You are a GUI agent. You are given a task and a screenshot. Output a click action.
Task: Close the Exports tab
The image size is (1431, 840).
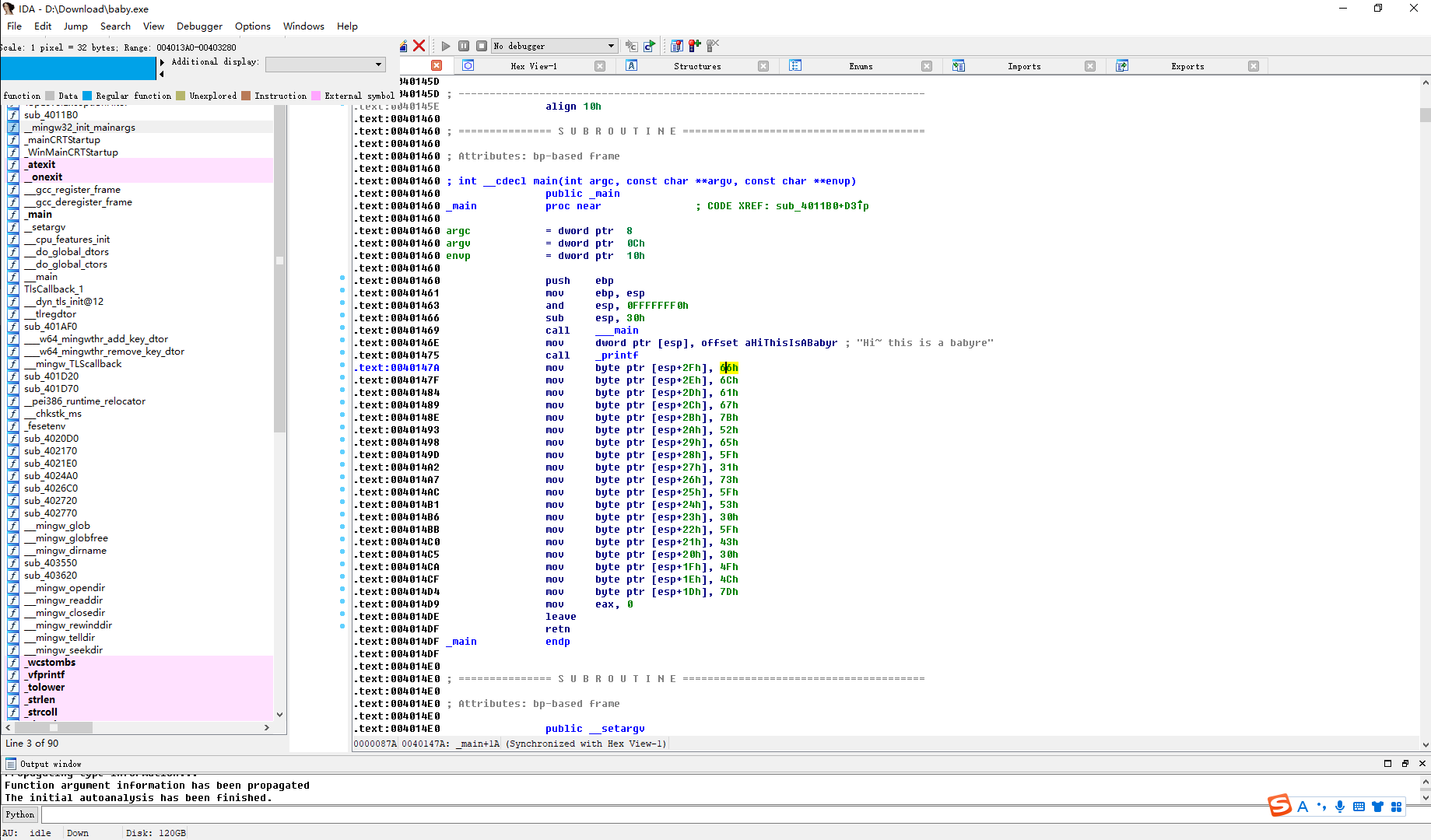tap(1254, 66)
